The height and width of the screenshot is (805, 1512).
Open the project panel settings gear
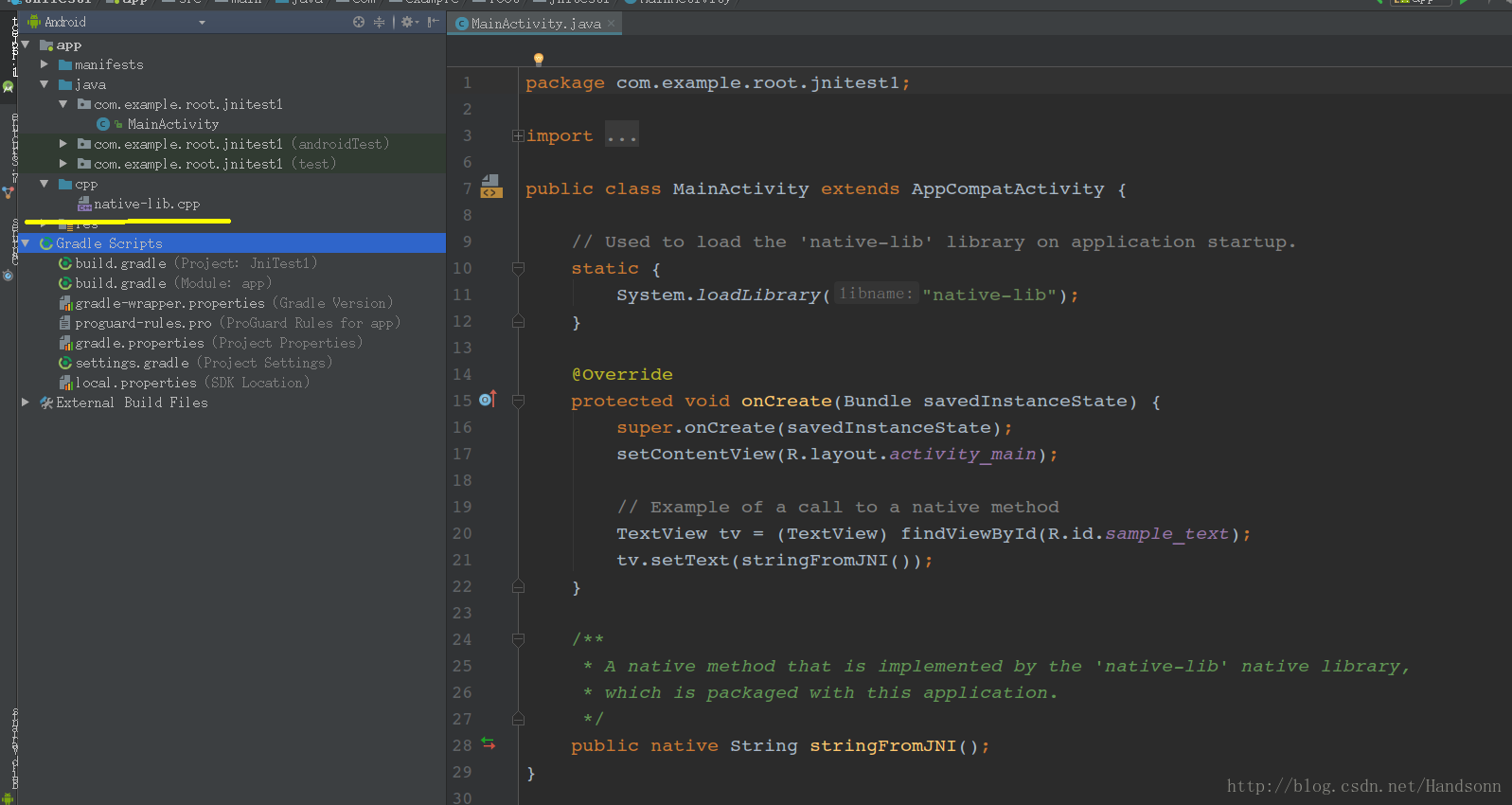[409, 22]
